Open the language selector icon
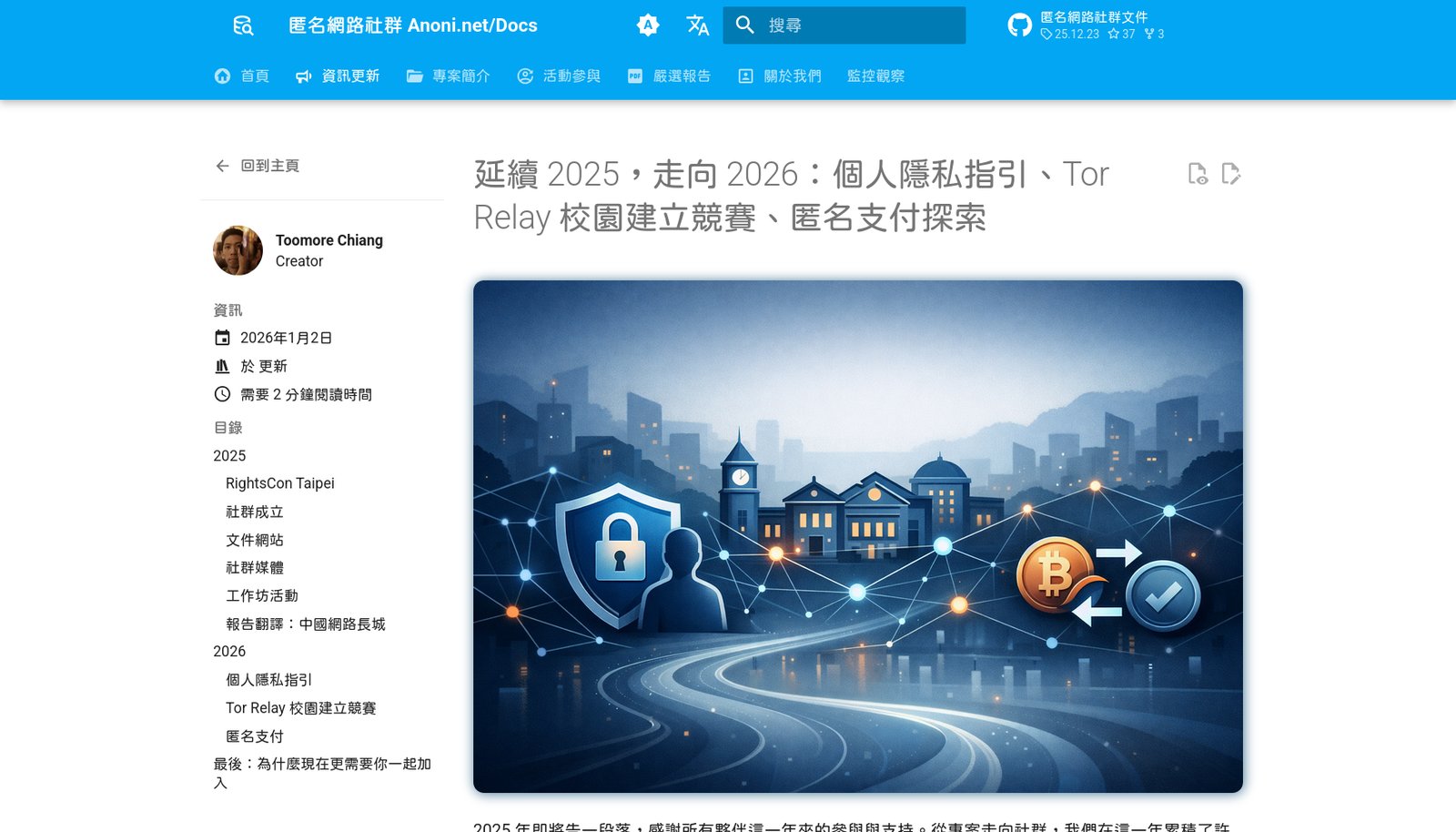This screenshot has width=1456, height=832. [698, 25]
